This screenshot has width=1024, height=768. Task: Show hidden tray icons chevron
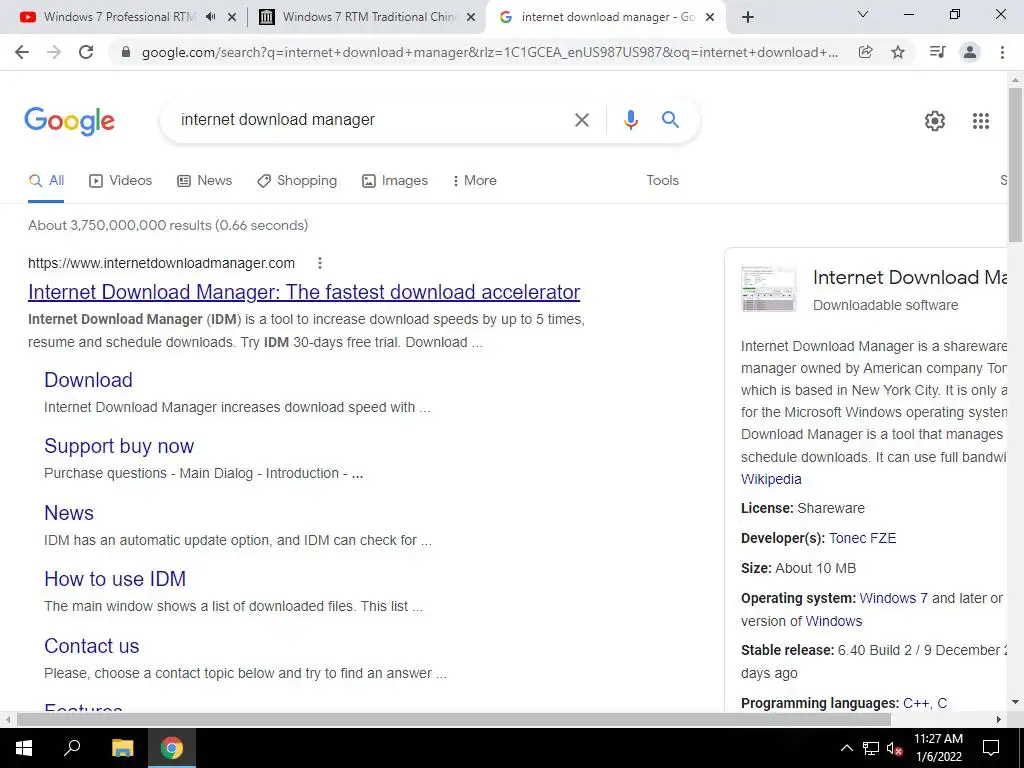(x=846, y=748)
